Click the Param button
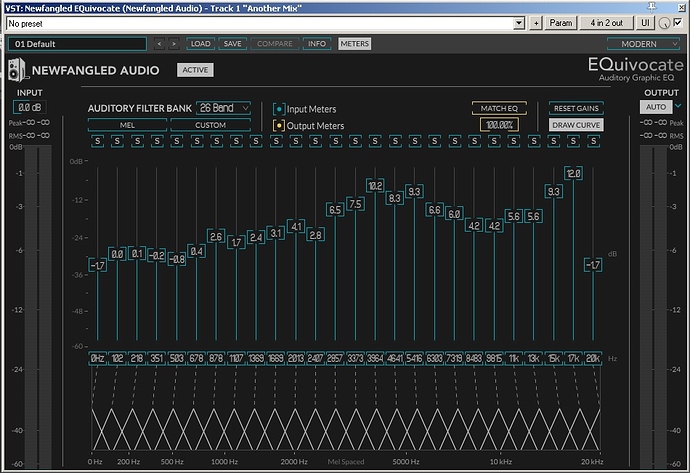Screen dimensions: 690x473 [561, 23]
